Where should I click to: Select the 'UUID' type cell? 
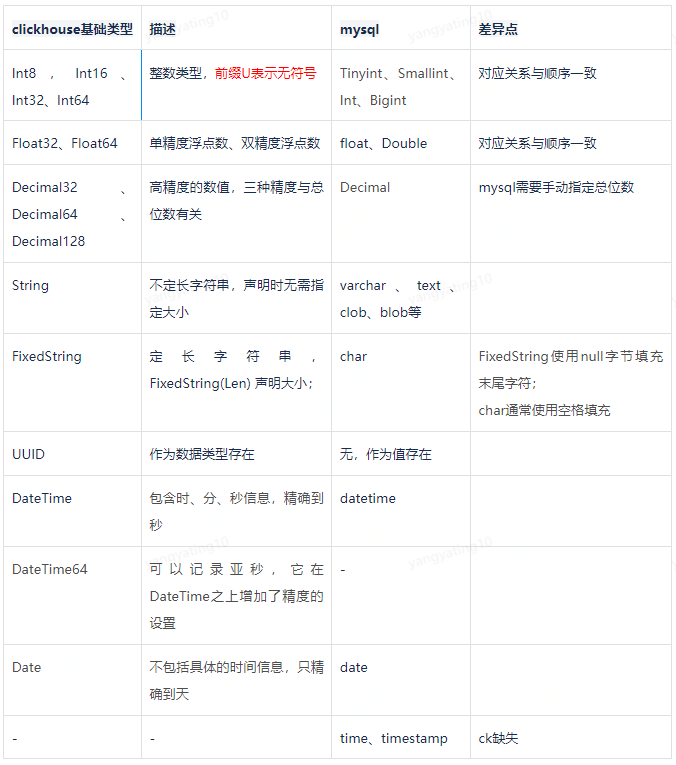(72, 454)
